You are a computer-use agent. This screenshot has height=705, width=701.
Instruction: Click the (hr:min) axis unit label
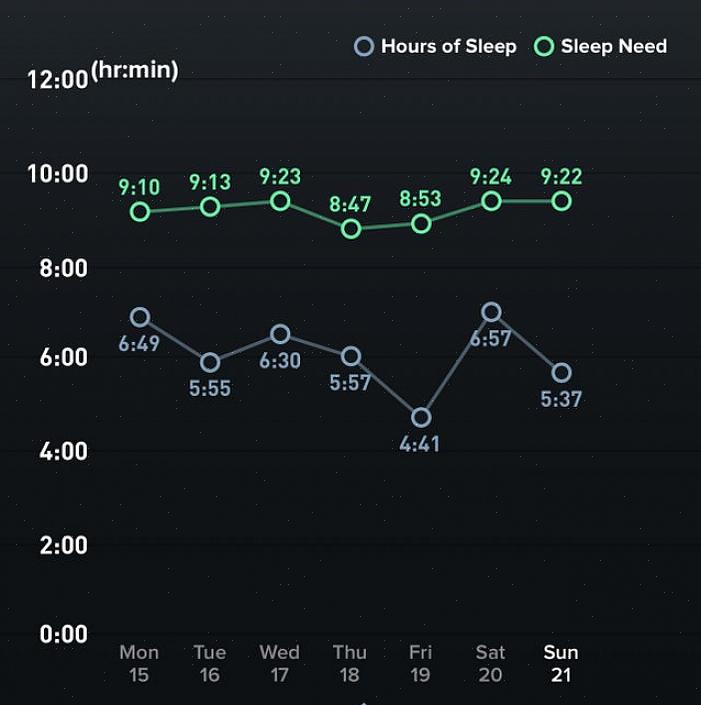tap(134, 71)
